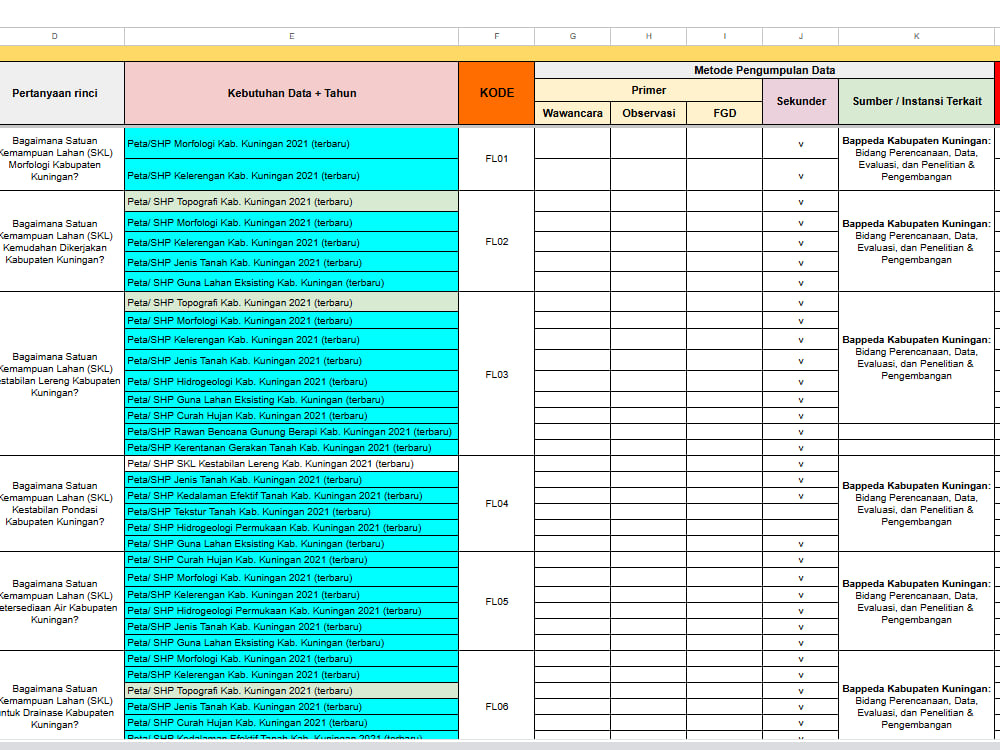Click green Topografi cell in FL06 group

(x=291, y=691)
